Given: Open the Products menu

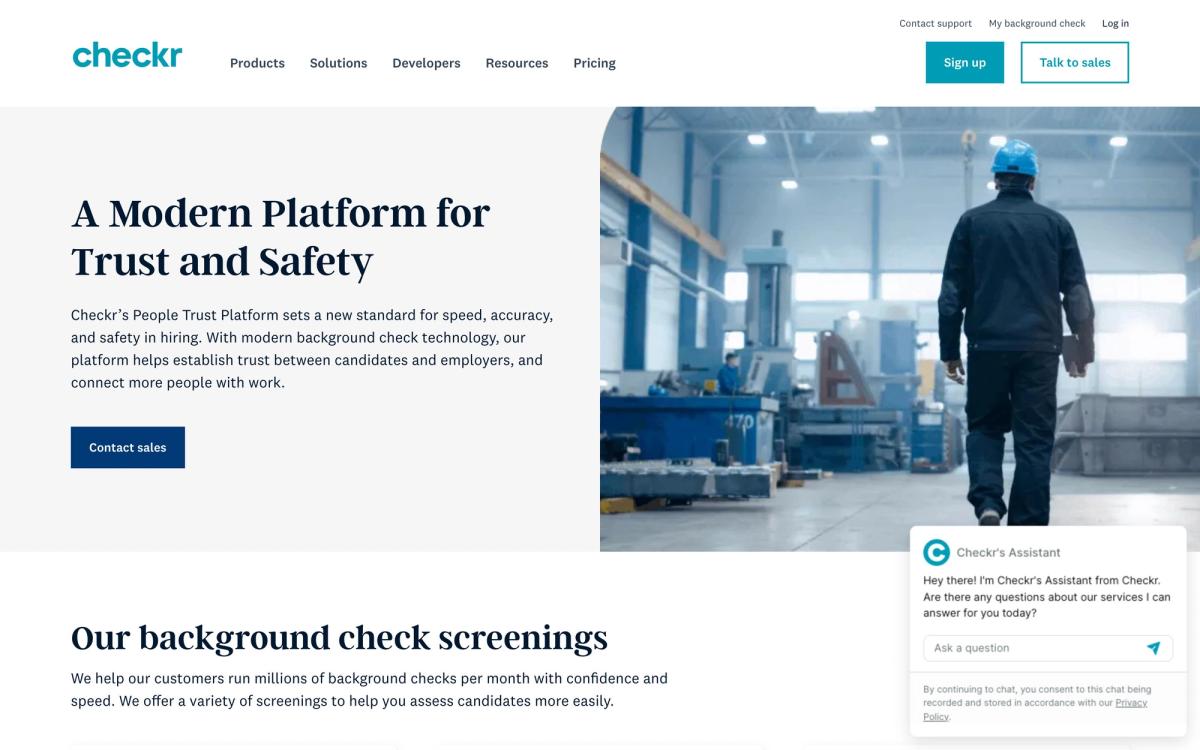Looking at the screenshot, I should click(257, 63).
